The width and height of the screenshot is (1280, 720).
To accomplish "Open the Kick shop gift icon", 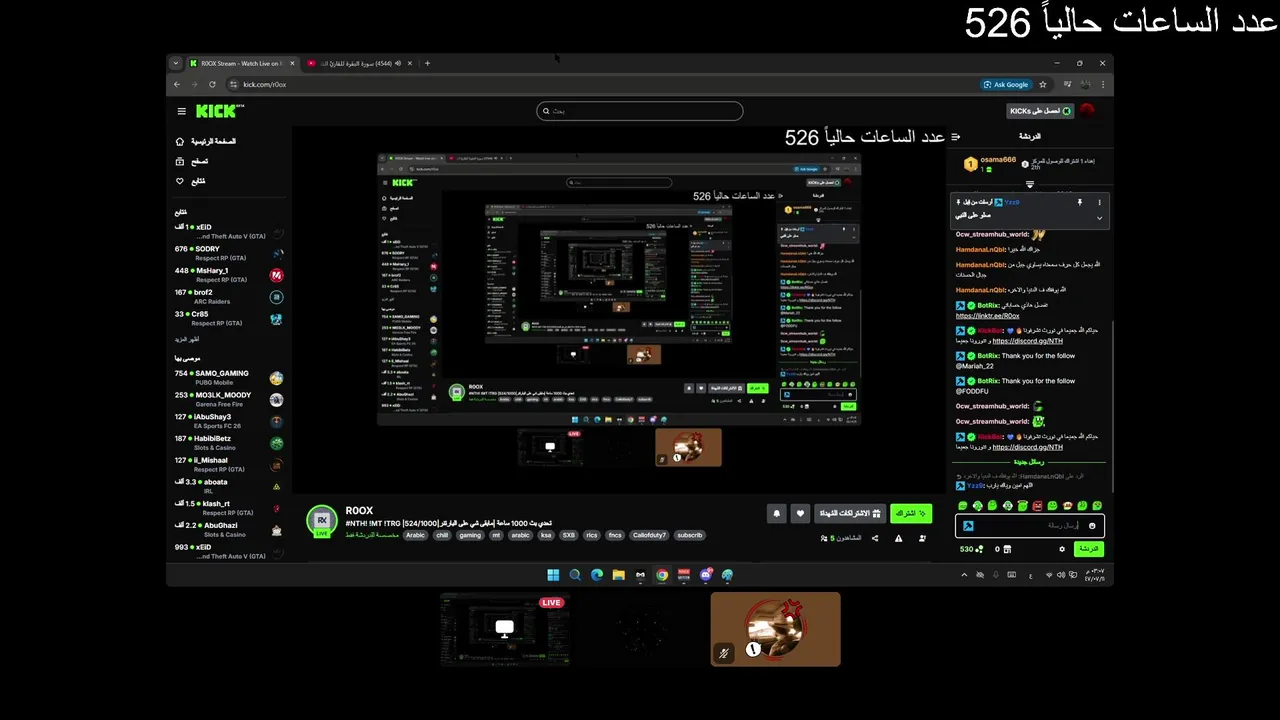I will pos(1009,549).
